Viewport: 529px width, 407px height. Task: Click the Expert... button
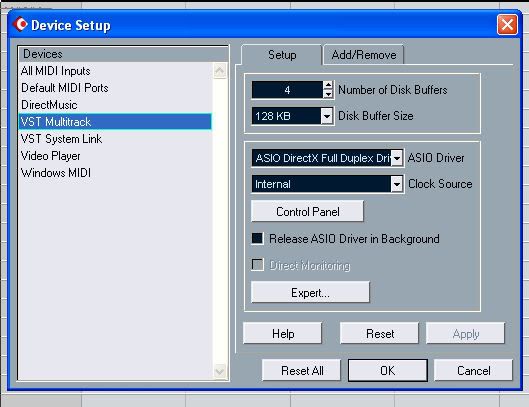pyautogui.click(x=310, y=292)
